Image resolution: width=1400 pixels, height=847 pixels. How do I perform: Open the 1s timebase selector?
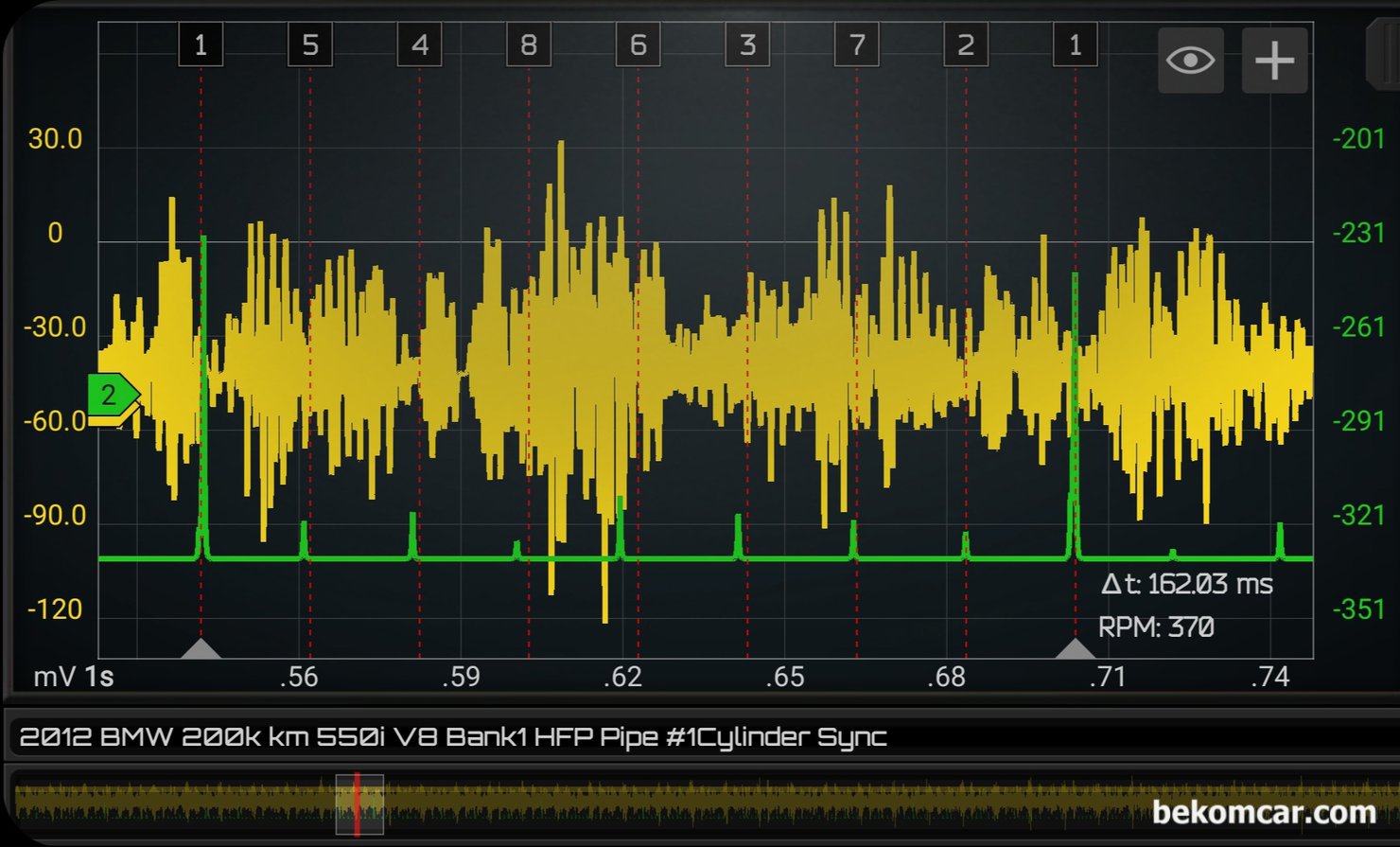point(99,678)
